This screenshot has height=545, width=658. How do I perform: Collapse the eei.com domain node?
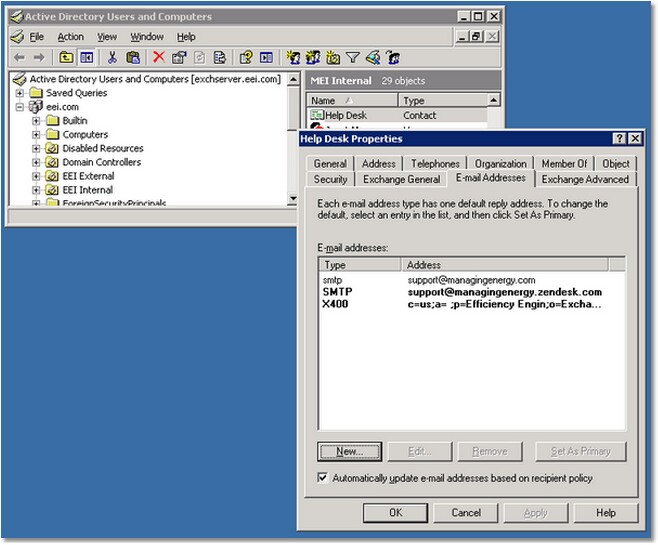point(19,107)
